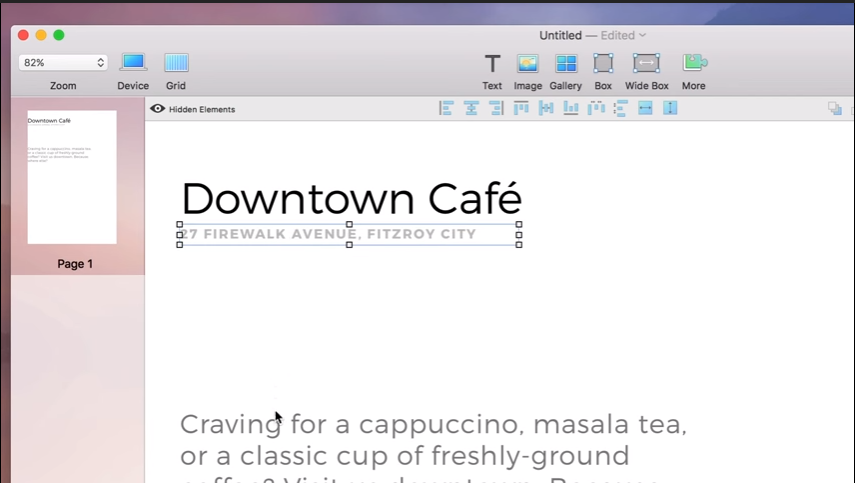Add a Wide Box element
855x483 pixels.
coord(646,64)
